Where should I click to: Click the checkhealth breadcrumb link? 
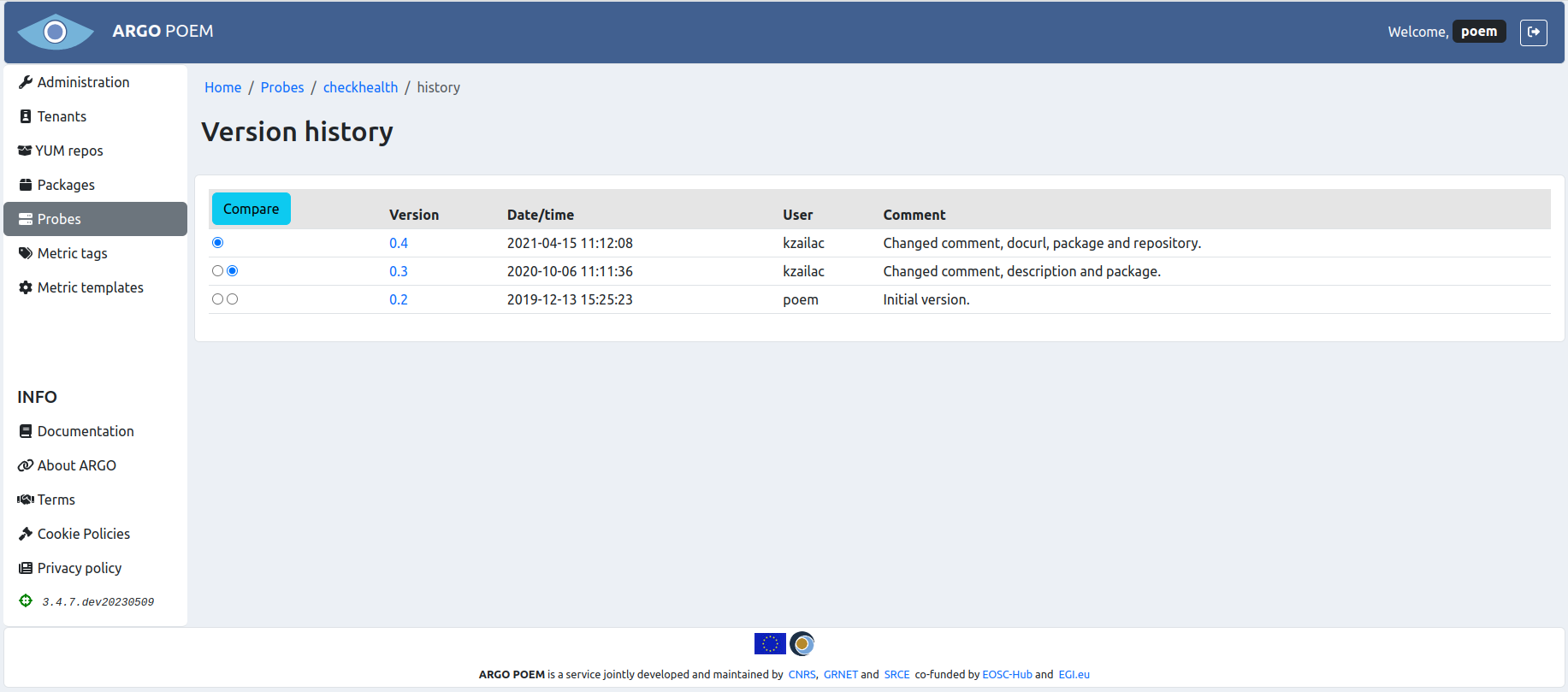coord(360,87)
